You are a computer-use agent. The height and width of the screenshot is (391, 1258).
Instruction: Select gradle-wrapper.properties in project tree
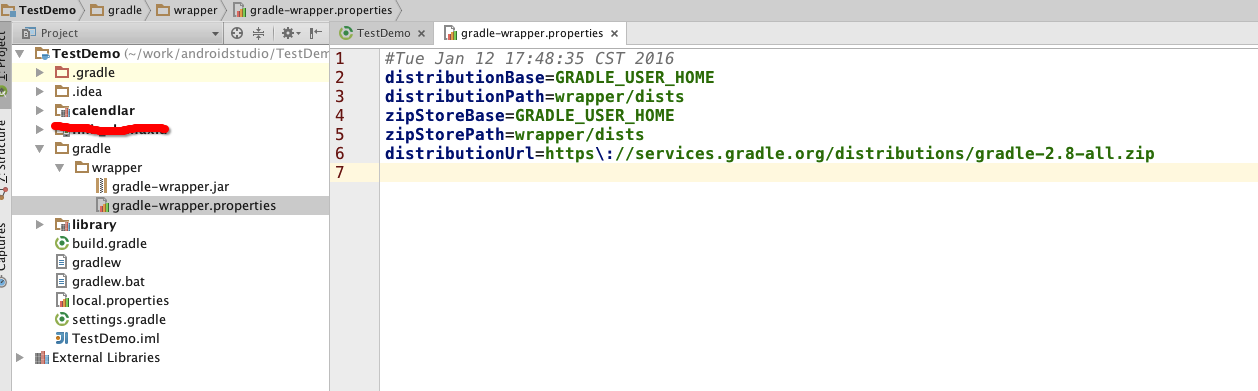[x=194, y=205]
